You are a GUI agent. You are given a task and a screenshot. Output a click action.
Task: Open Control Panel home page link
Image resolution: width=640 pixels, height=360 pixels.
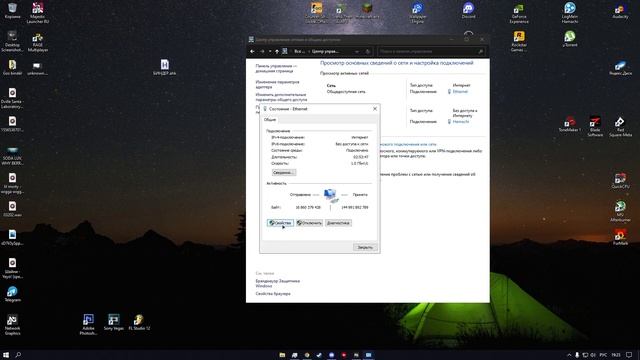276,68
